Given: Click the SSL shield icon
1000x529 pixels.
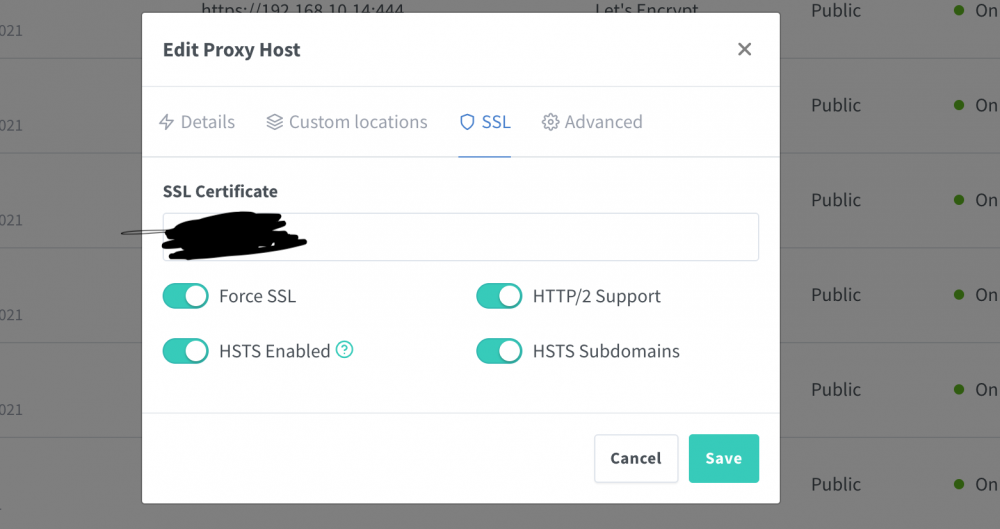Looking at the screenshot, I should [467, 122].
